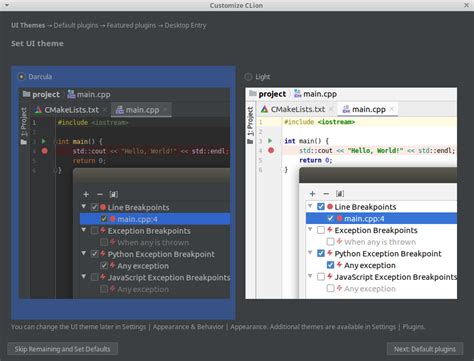
Task: Collapse JavaScript Exception Breakpoints node in Darcula preview
Action: click(x=84, y=277)
